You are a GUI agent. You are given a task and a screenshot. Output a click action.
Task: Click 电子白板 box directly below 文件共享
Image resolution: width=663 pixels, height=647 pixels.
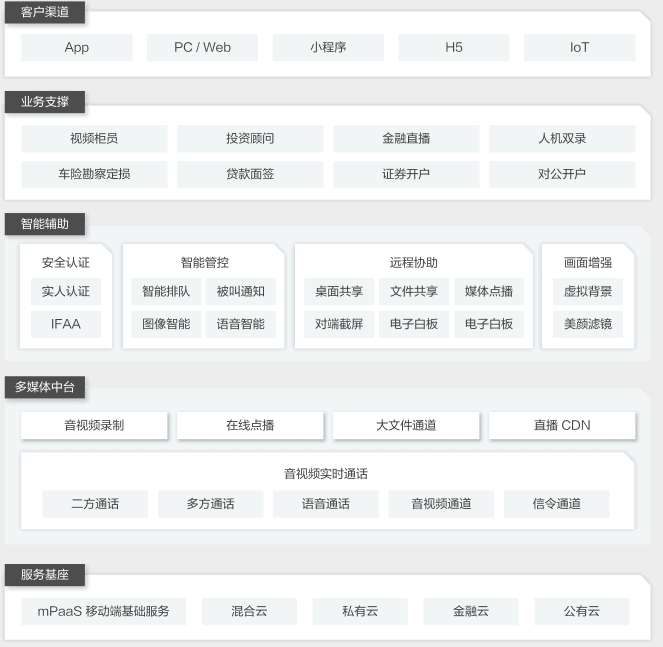[414, 324]
